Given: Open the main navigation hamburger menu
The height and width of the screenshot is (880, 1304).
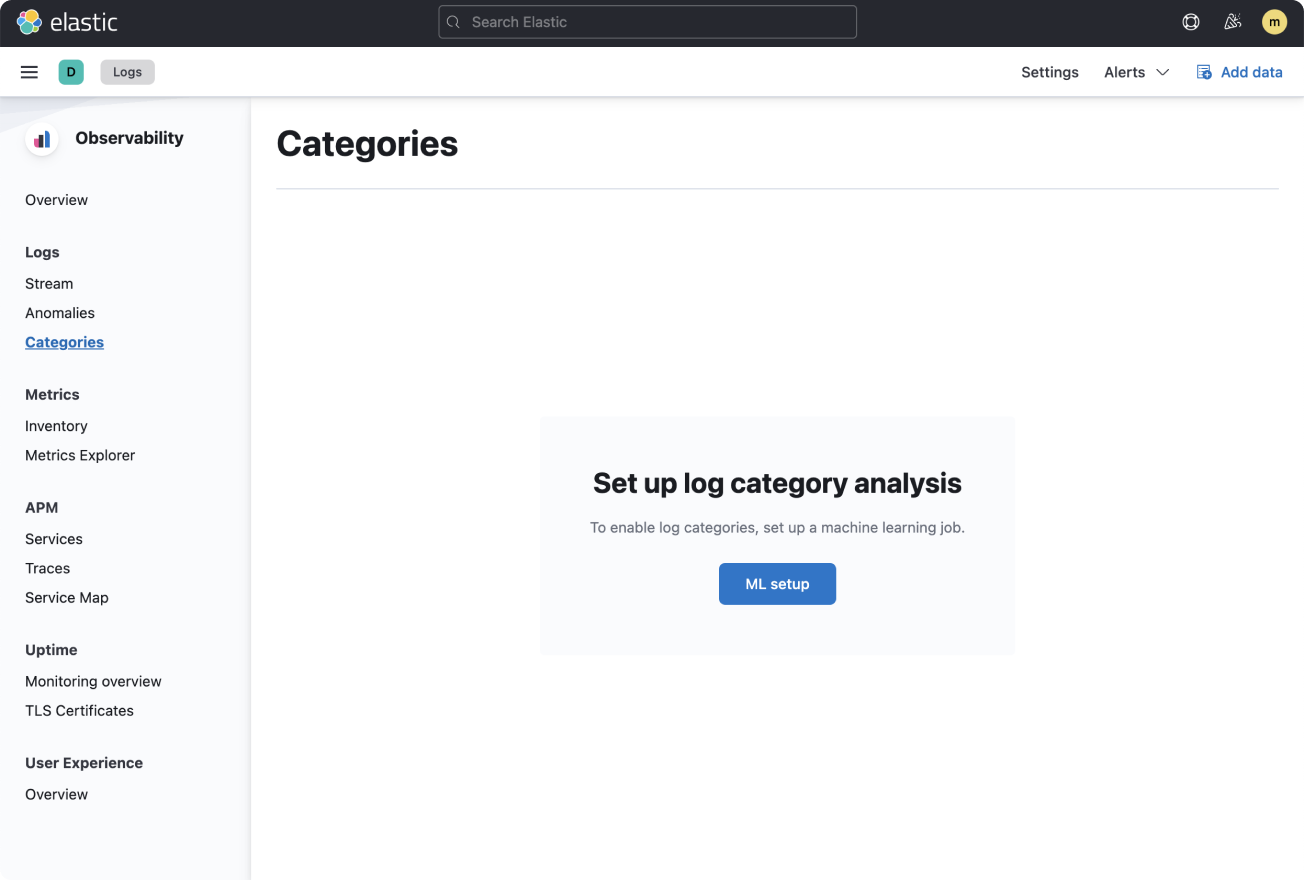Looking at the screenshot, I should click(29, 71).
